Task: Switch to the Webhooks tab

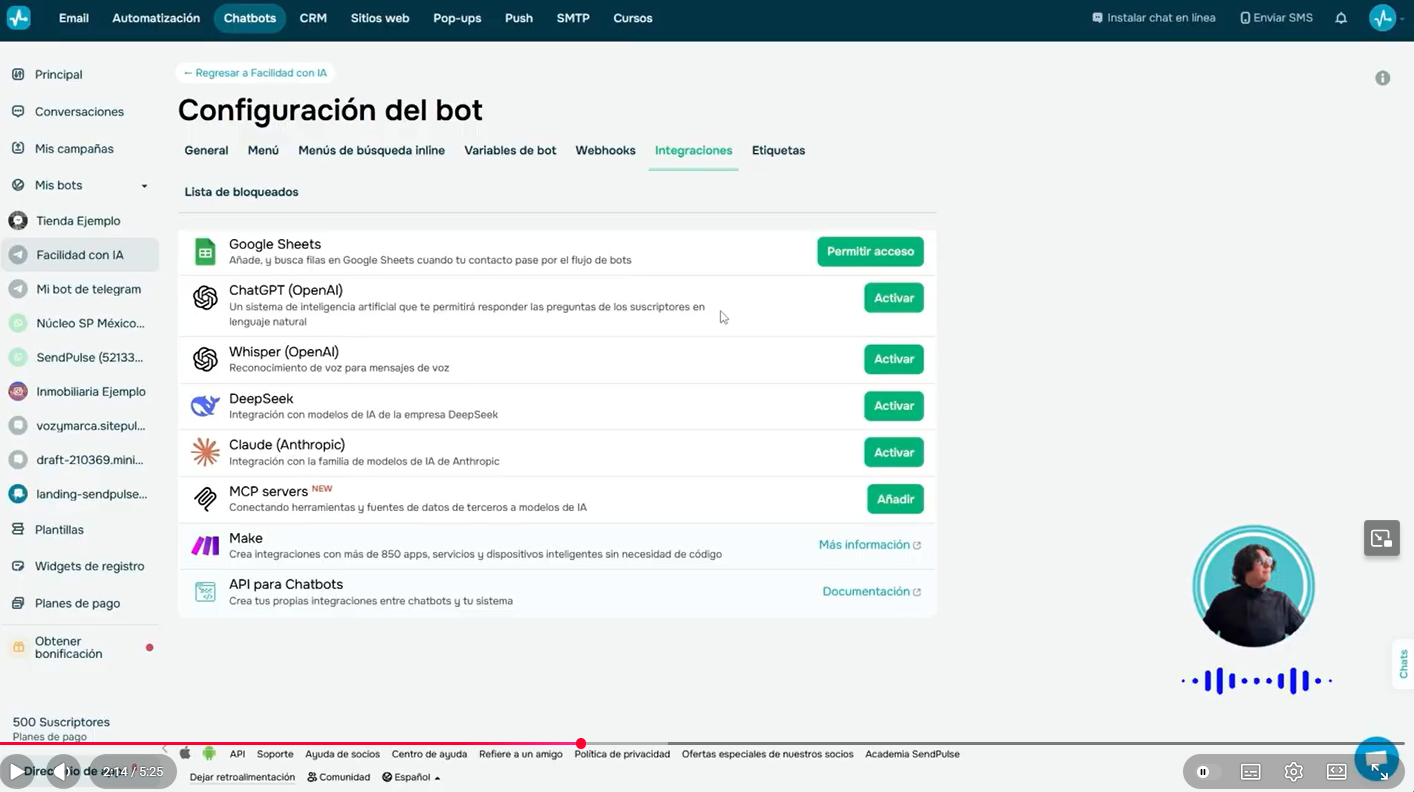Action: [605, 150]
